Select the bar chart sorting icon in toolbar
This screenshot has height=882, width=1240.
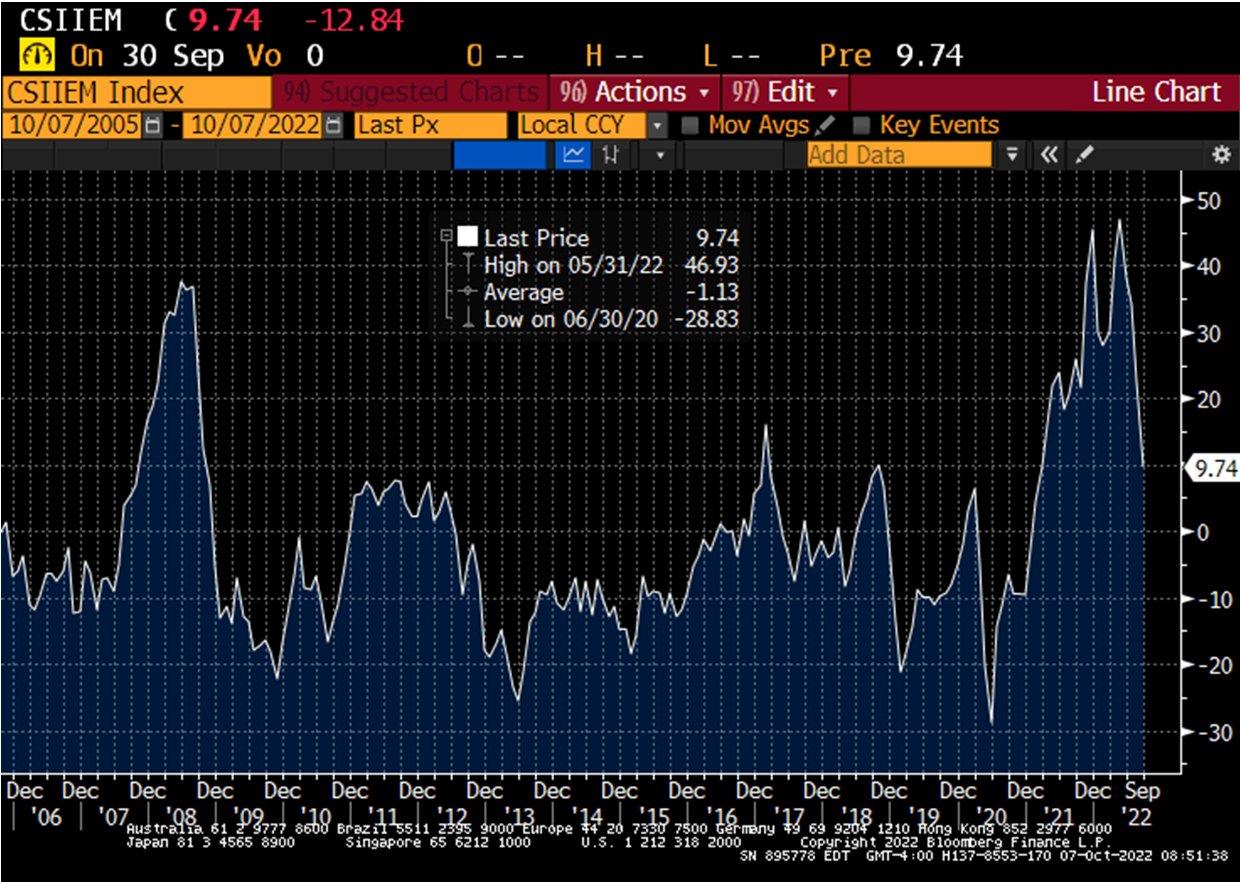coord(610,155)
